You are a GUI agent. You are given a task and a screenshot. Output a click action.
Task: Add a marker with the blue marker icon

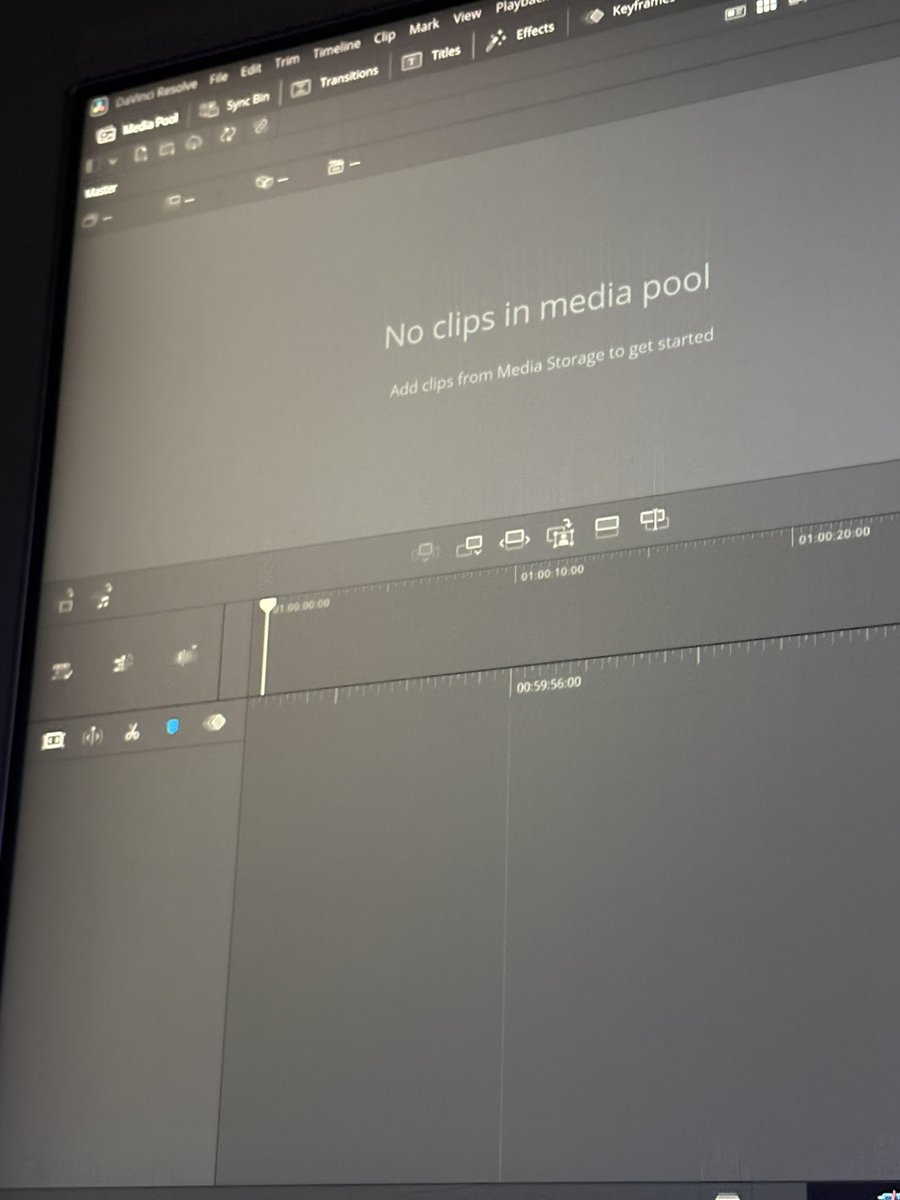(x=172, y=727)
